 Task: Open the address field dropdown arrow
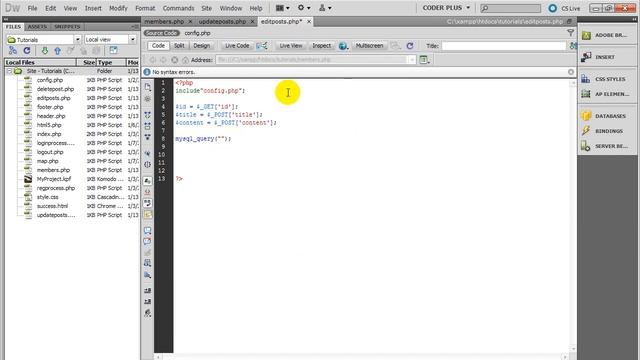click(x=411, y=60)
